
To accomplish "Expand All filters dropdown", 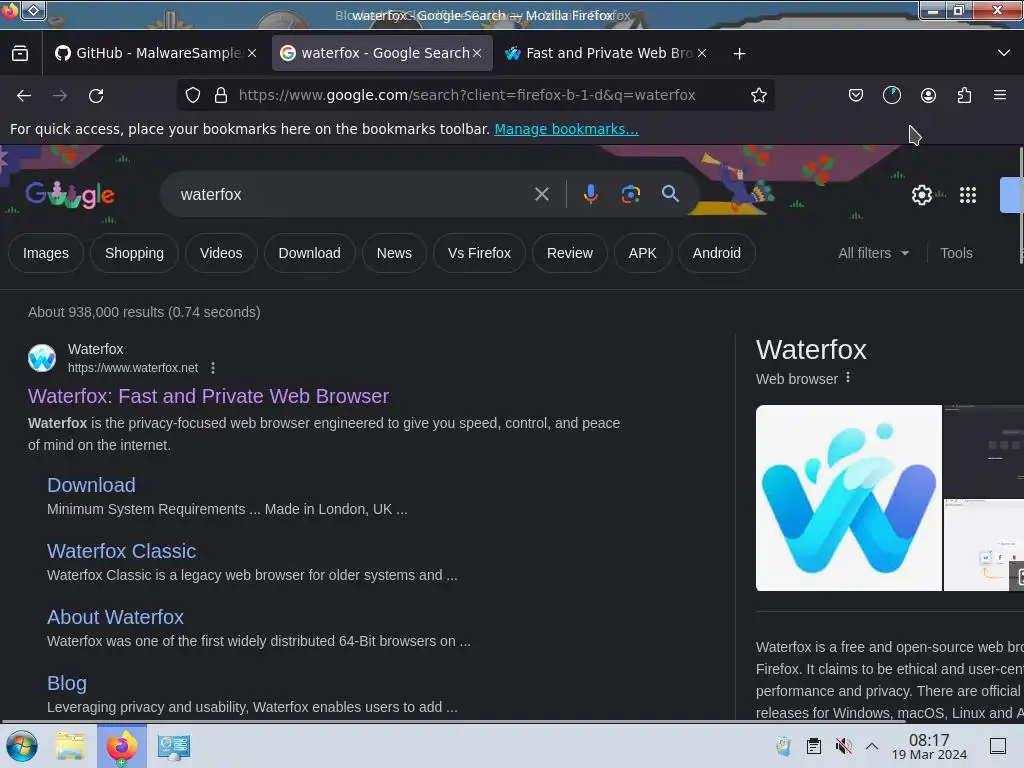I will pyautogui.click(x=873, y=253).
